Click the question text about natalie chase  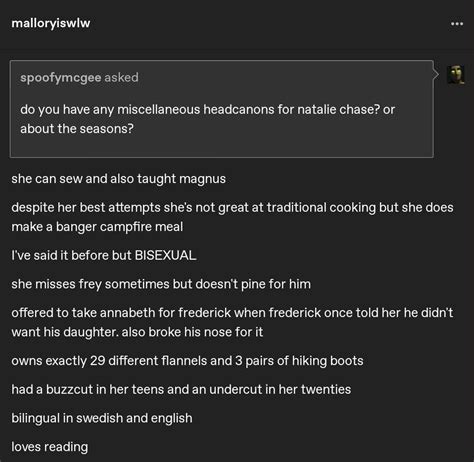tap(207, 119)
